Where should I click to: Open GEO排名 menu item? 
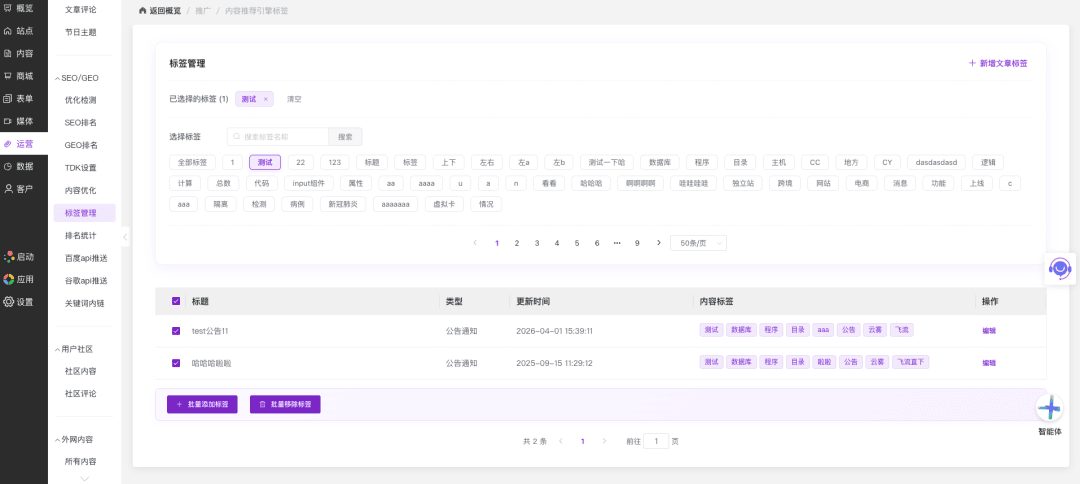(x=81, y=145)
